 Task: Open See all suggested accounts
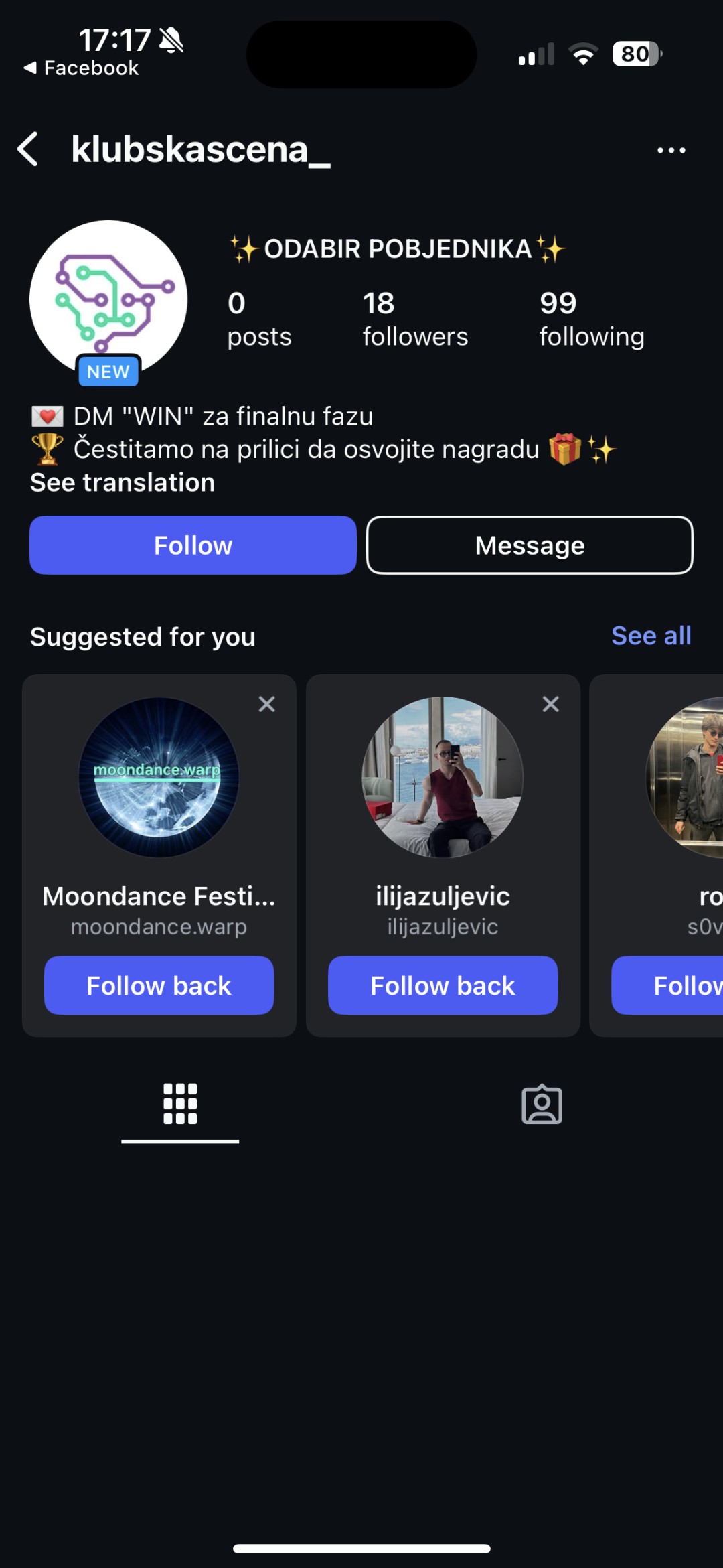pos(651,636)
